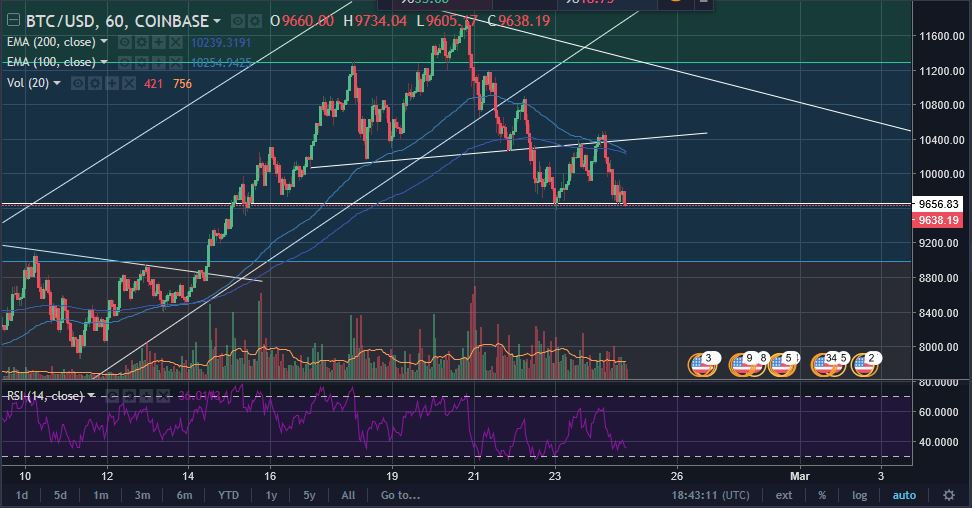Image resolution: width=972 pixels, height=508 pixels.
Task: Click the BTC/USD, 60, COINBASE title text
Action: [x=117, y=21]
